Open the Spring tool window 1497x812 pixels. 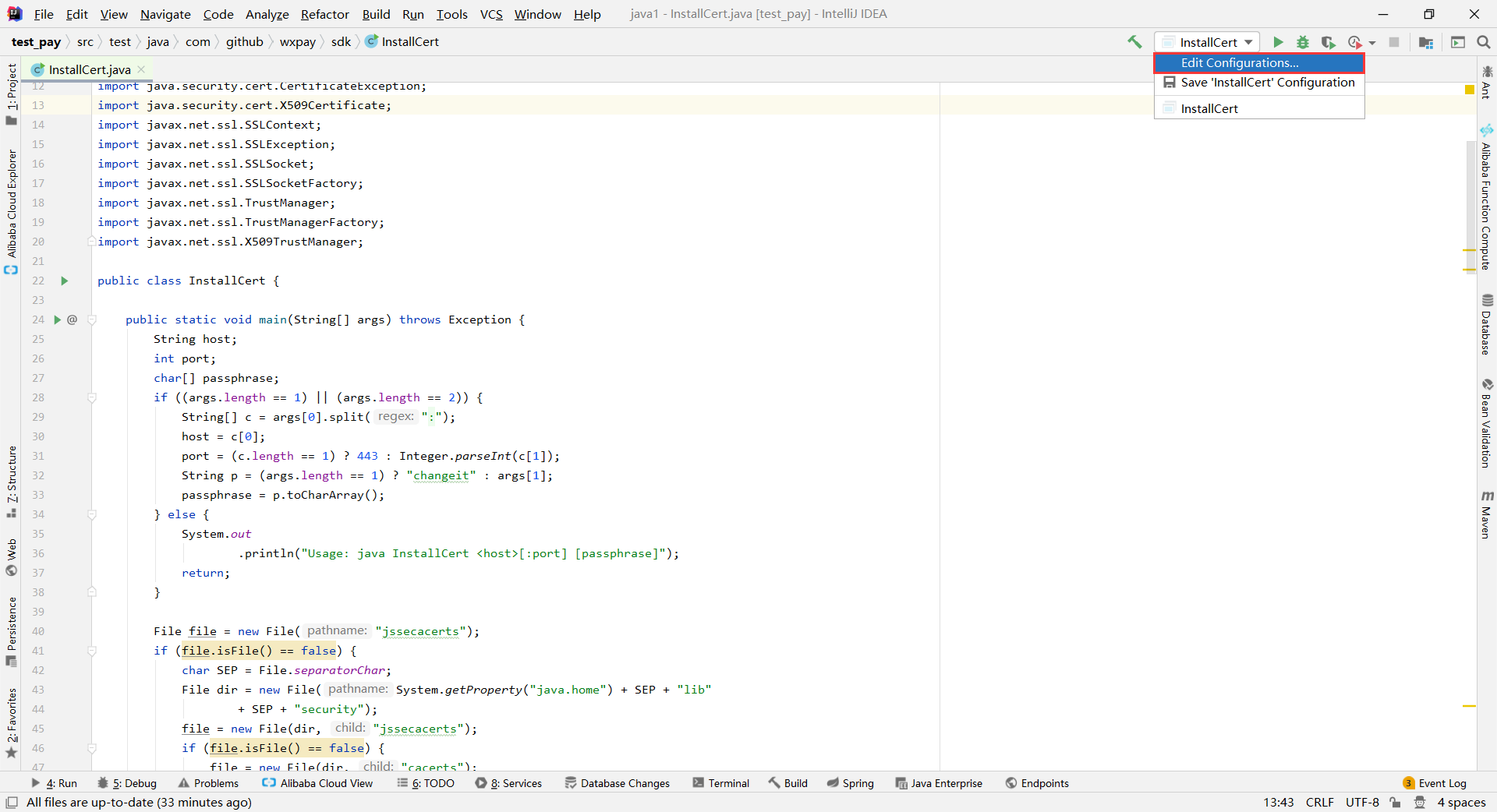(850, 783)
